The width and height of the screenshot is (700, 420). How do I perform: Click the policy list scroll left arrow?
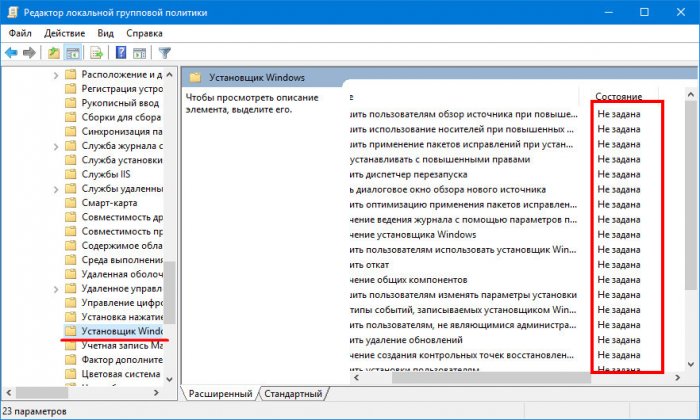[356, 378]
